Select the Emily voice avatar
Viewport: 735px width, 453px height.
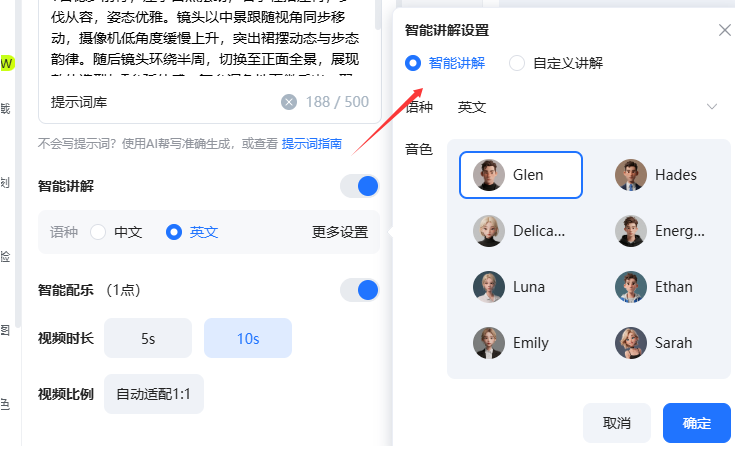coord(489,343)
